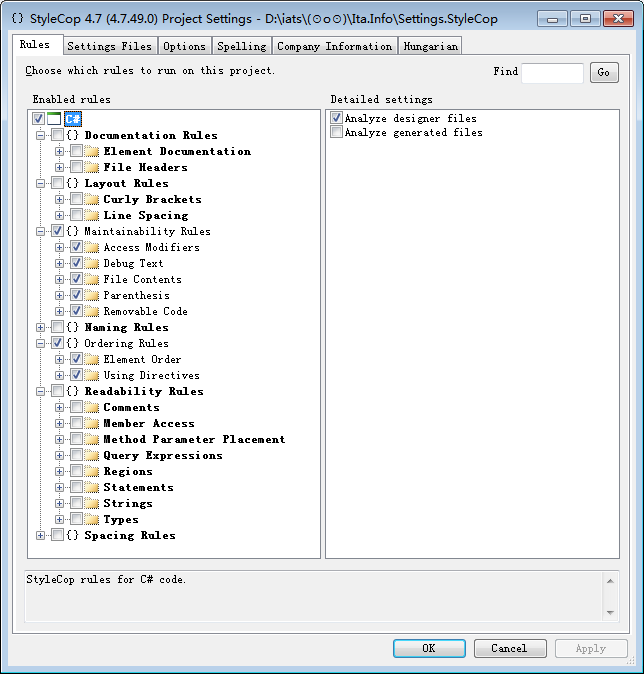The image size is (644, 674).
Task: Click the Debug Text folder icon
Action: coord(92,263)
